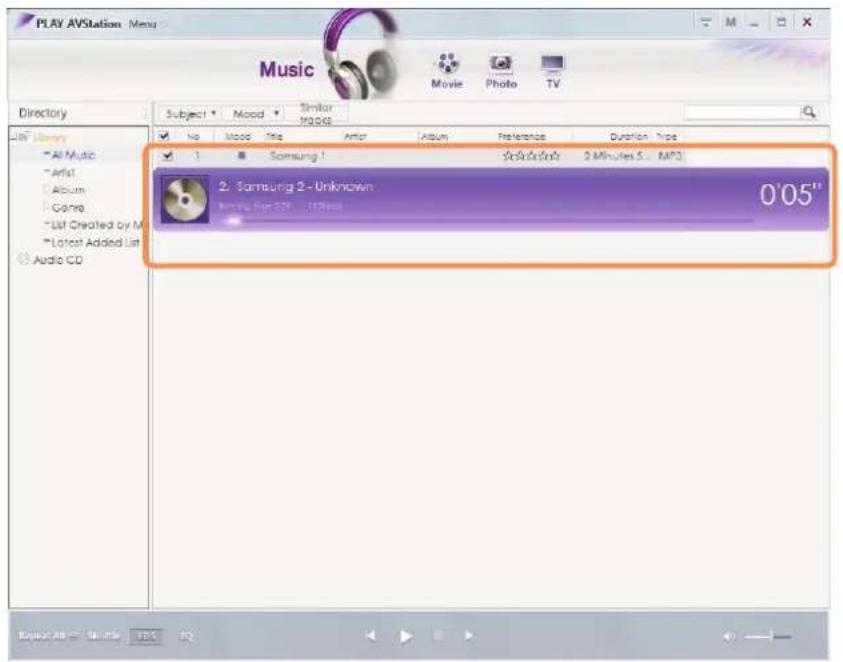Image resolution: width=843 pixels, height=662 pixels.
Task: Click the "2. Samsung 2 - Unknown" title
Action: point(296,187)
